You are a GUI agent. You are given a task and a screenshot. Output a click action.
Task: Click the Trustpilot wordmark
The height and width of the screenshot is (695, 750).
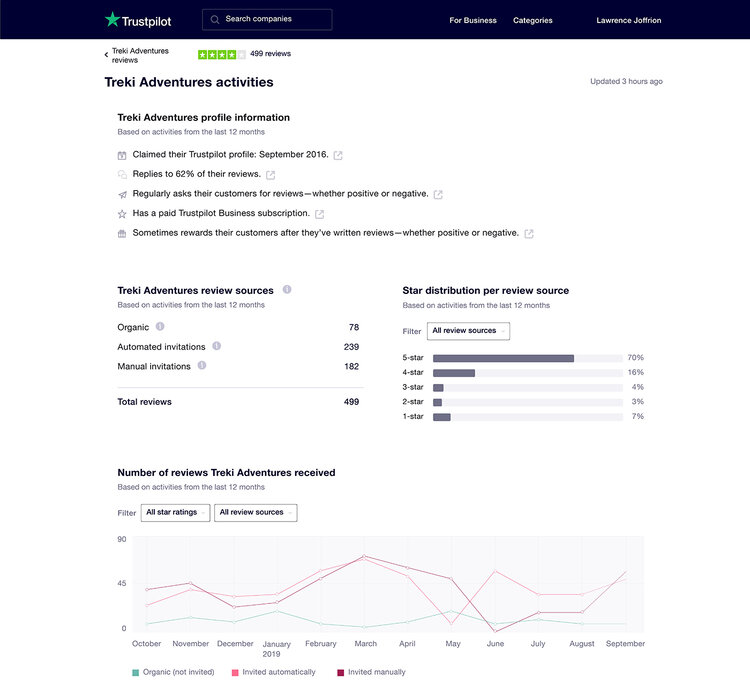coord(146,22)
